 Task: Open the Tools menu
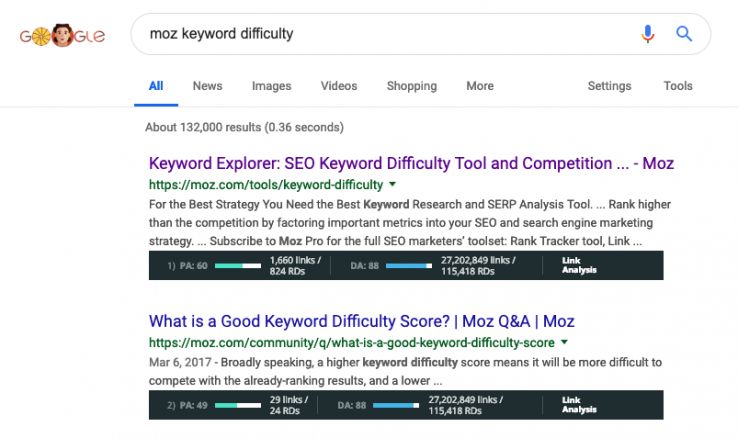tap(678, 86)
